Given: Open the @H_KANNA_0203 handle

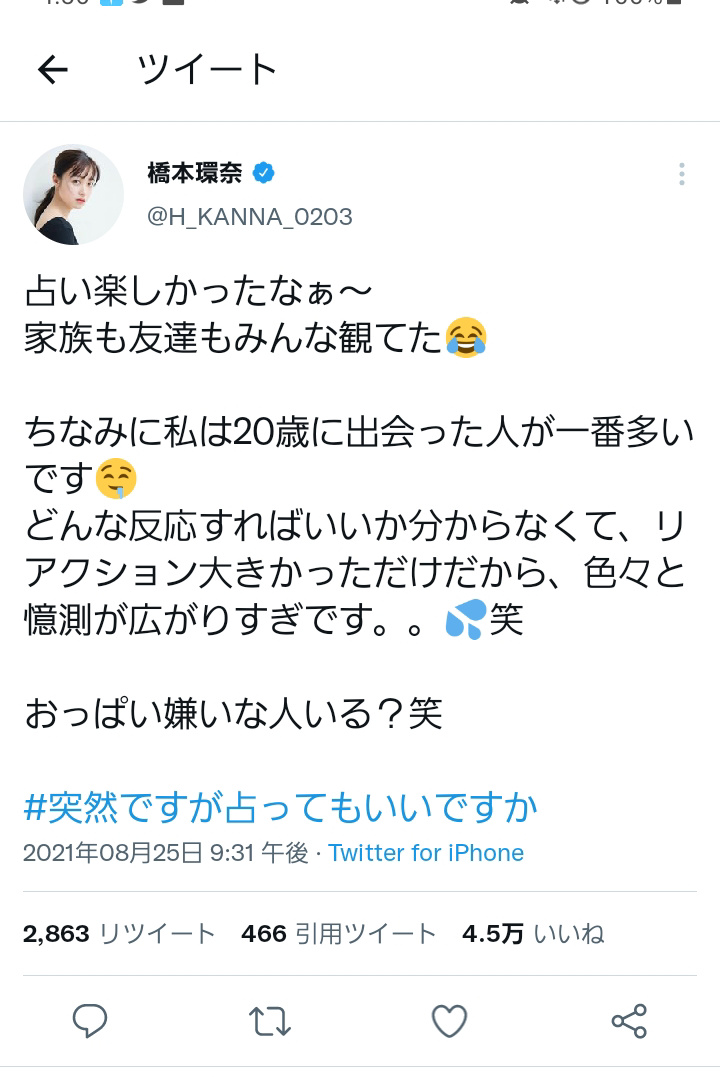Looking at the screenshot, I should tap(249, 217).
